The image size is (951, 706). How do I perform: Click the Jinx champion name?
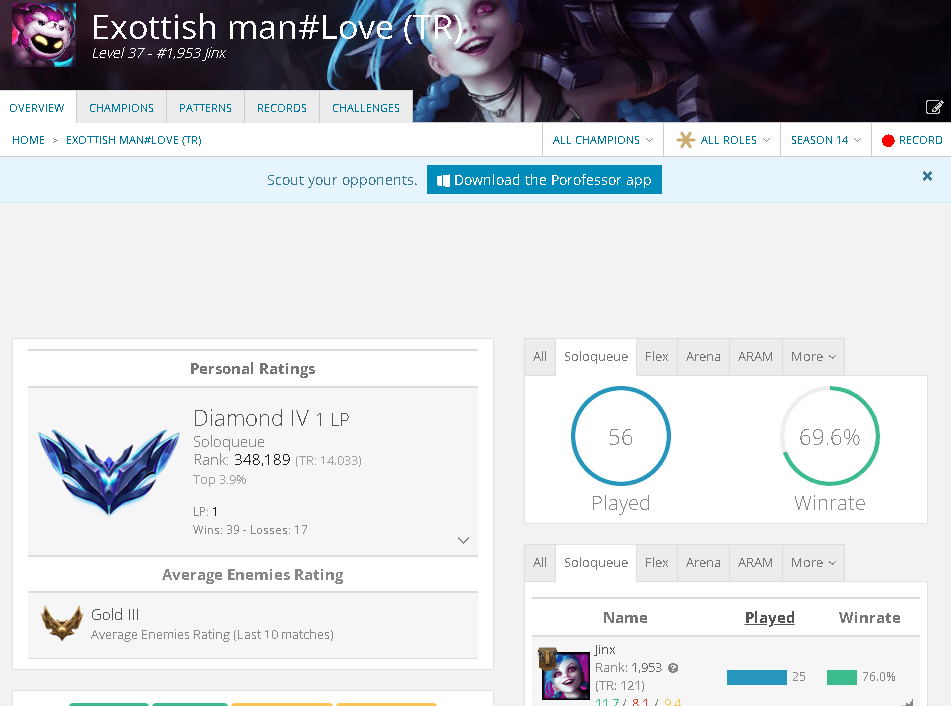605,650
